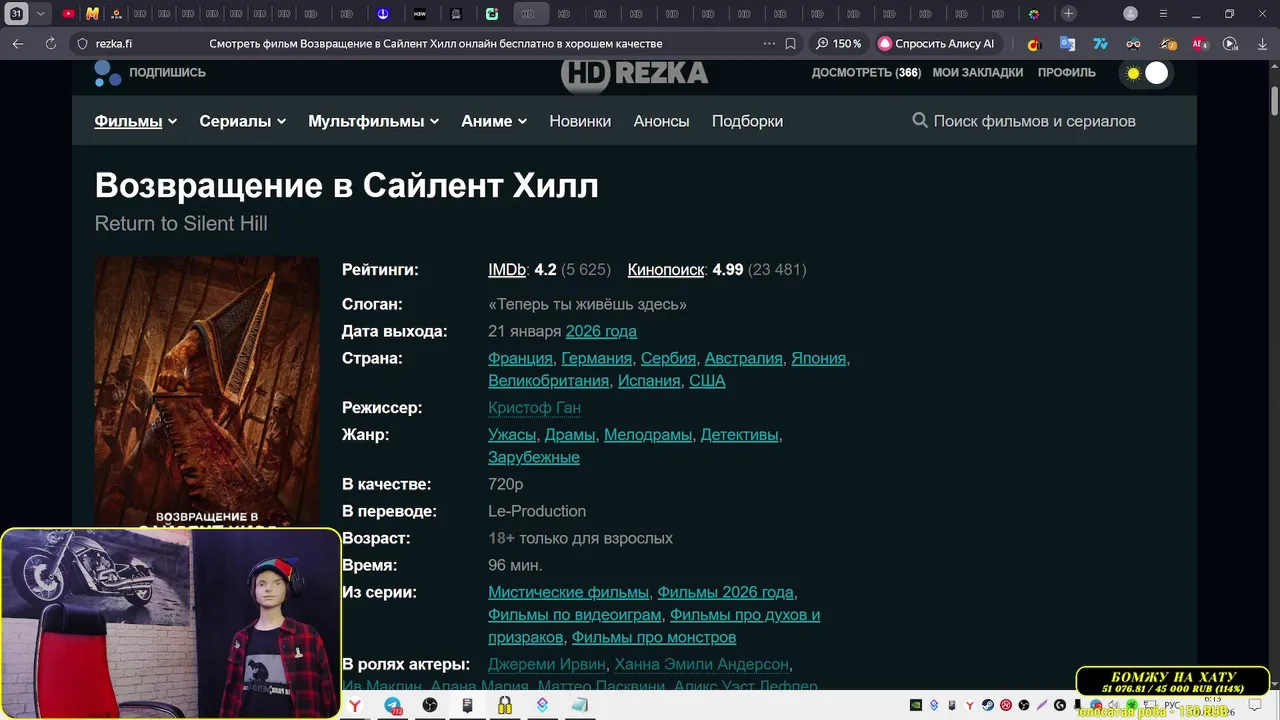Open the Досмотреть (366) list
1280x720 pixels.
click(866, 73)
